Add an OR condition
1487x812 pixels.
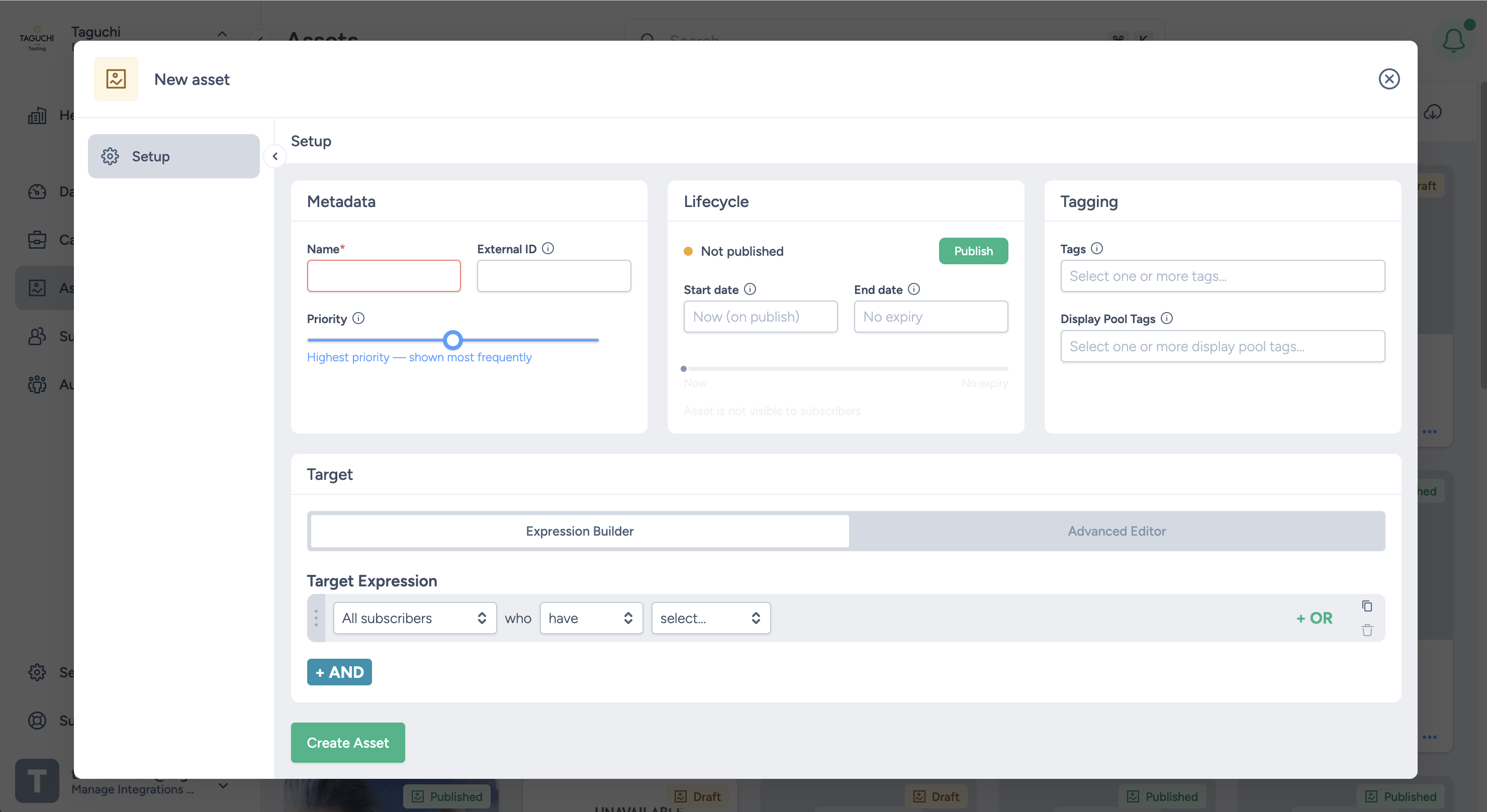(x=1315, y=618)
